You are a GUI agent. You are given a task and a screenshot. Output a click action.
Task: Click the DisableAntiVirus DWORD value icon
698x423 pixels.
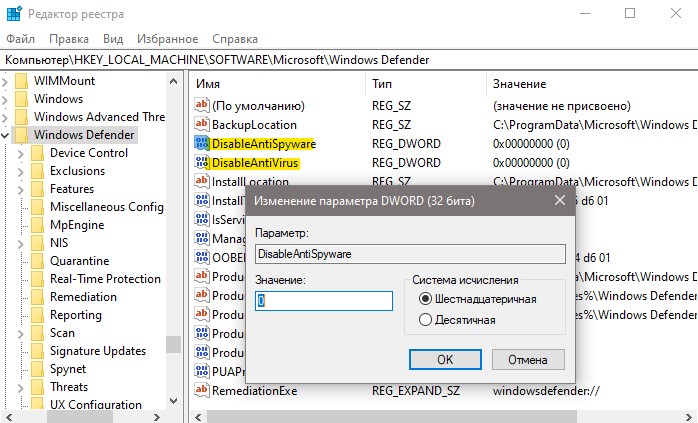point(202,163)
